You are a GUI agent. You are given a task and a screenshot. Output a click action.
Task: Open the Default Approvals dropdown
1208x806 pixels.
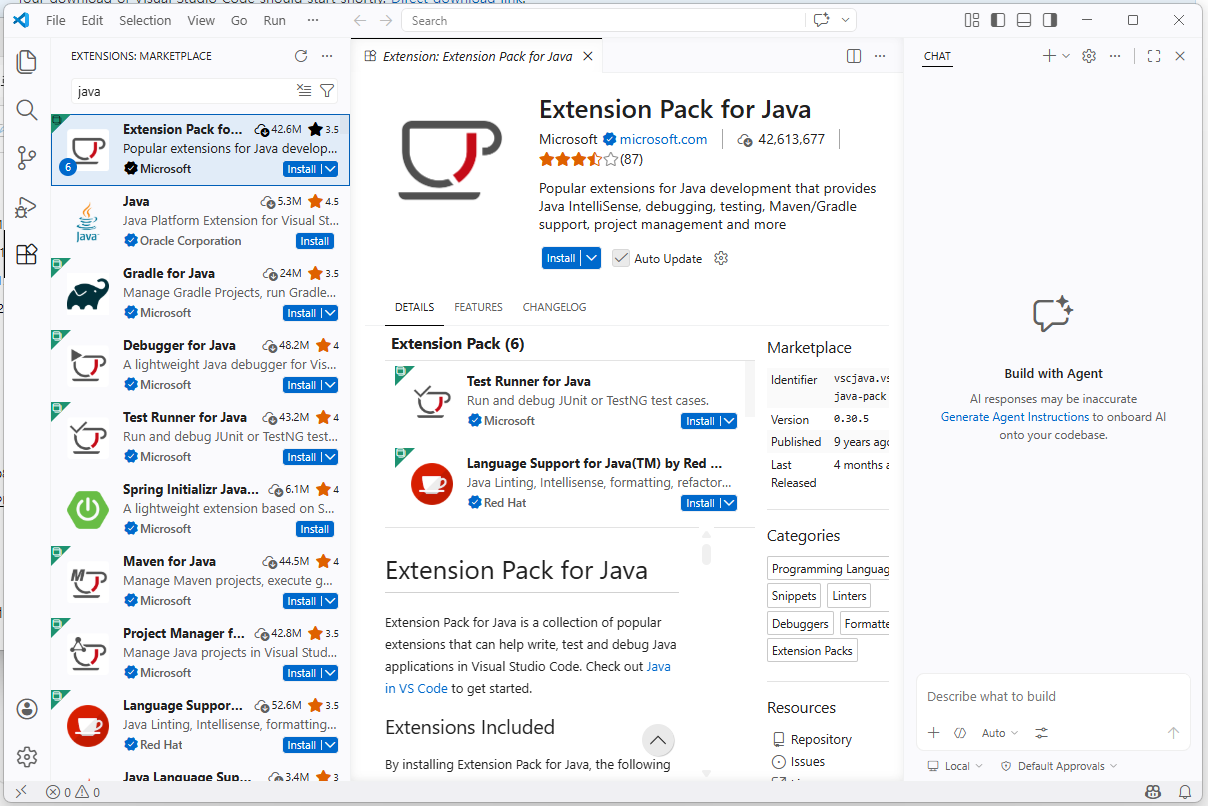click(x=1059, y=766)
